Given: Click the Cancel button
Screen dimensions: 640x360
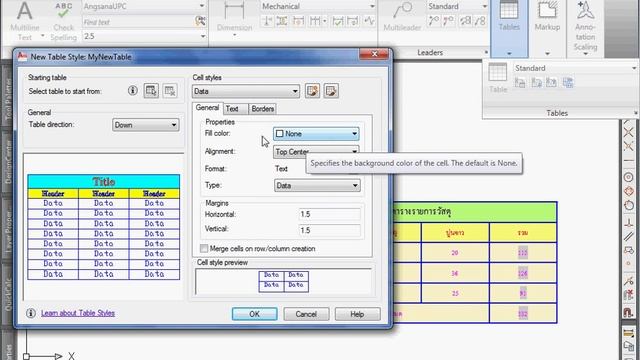Looking at the screenshot, I should coord(306,314).
